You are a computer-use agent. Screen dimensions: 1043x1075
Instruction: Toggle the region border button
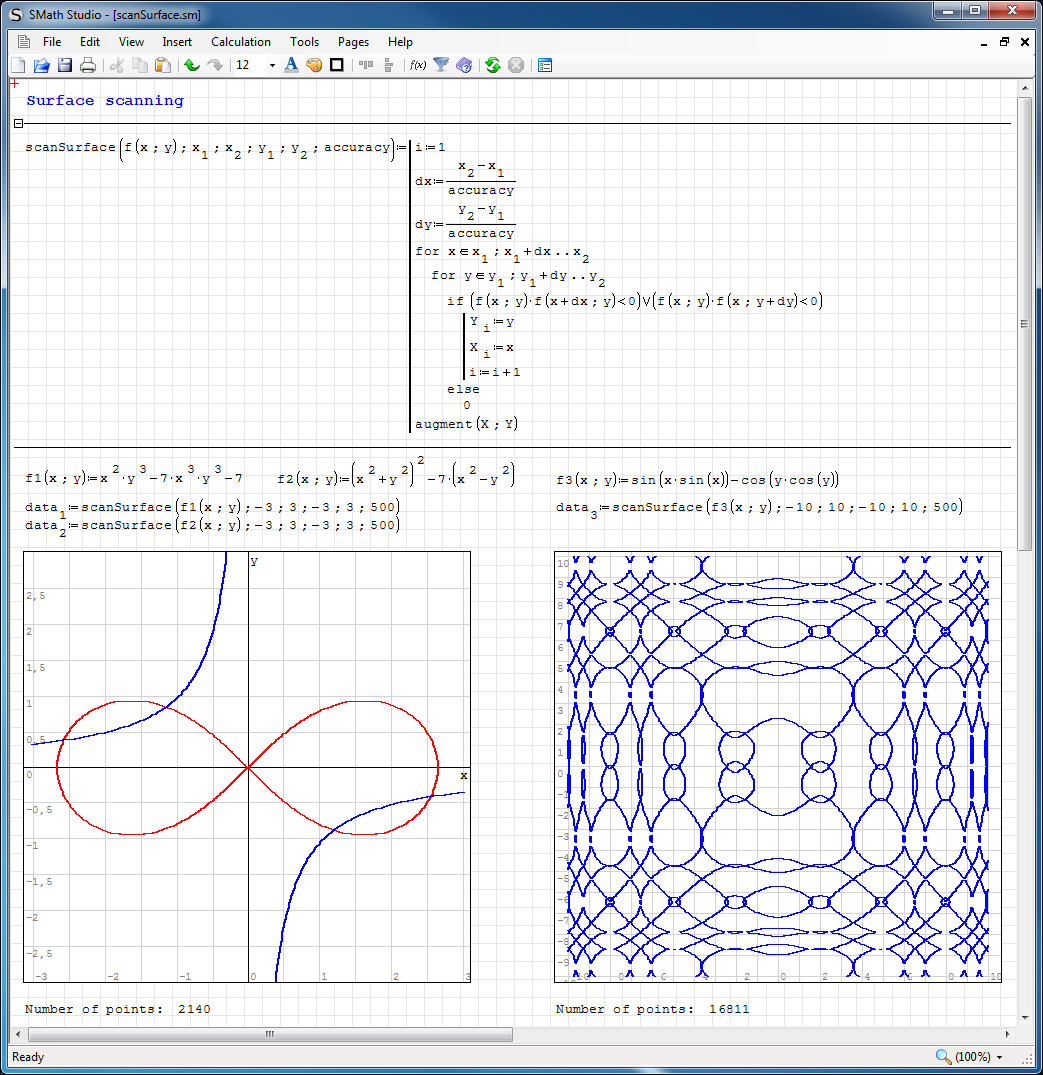tap(337, 66)
